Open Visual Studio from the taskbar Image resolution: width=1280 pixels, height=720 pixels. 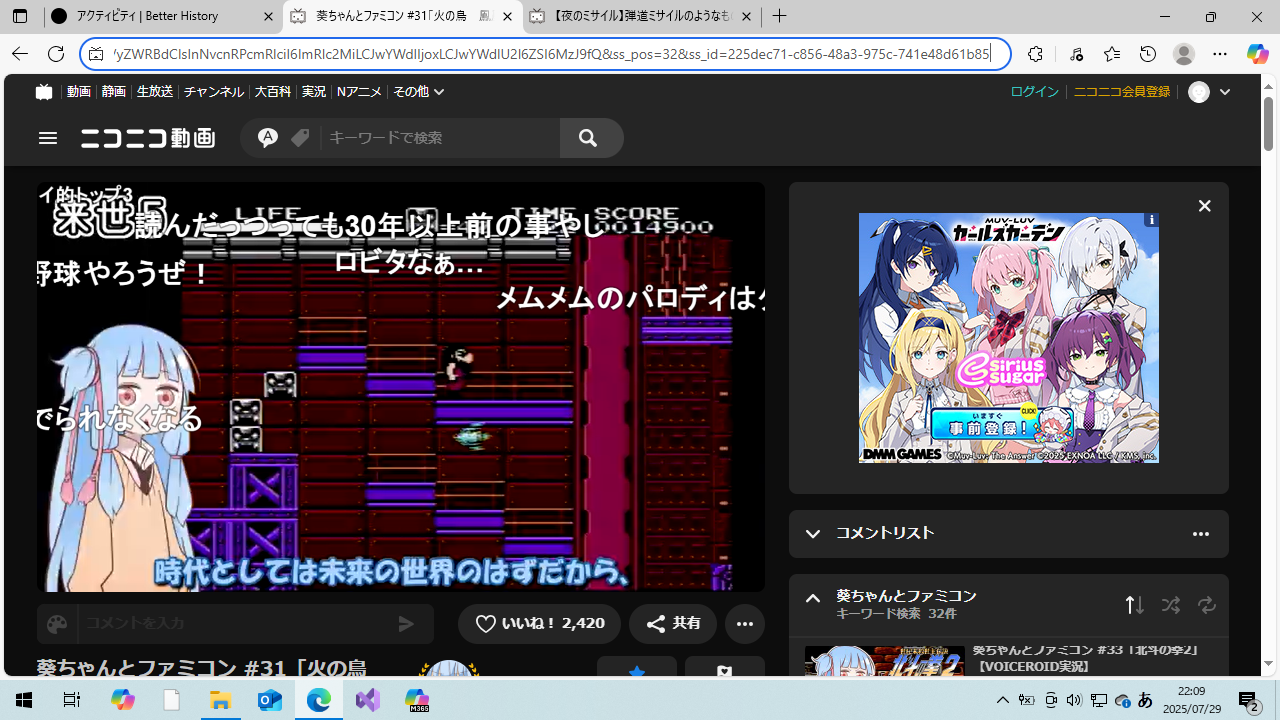coord(368,701)
